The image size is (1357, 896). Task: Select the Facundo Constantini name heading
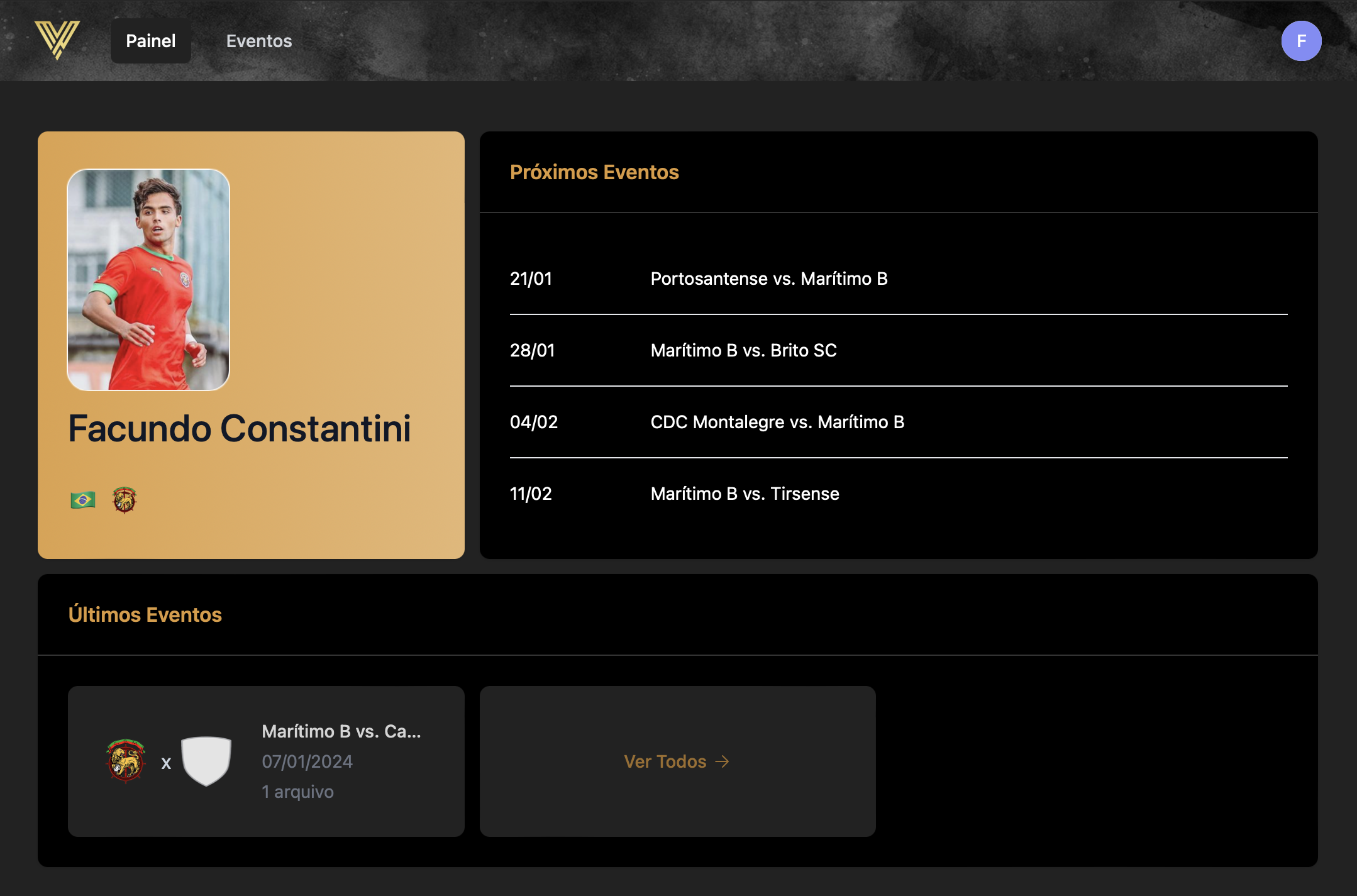[x=240, y=429]
